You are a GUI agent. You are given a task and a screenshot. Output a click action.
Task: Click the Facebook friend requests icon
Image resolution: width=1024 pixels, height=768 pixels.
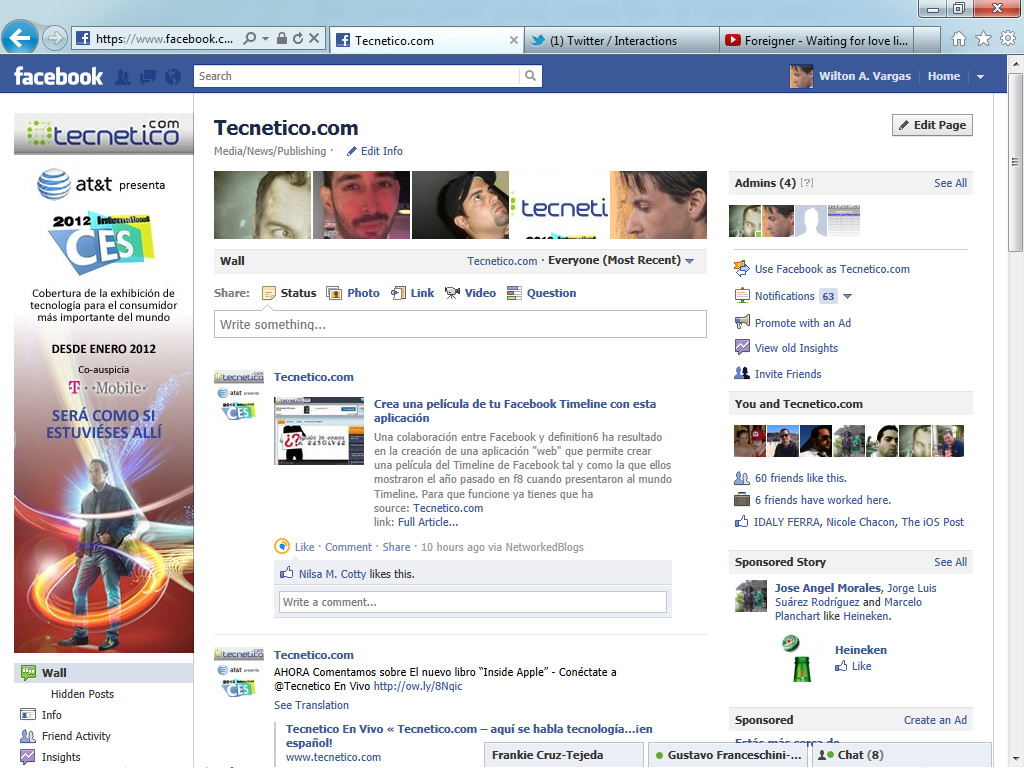pos(123,77)
